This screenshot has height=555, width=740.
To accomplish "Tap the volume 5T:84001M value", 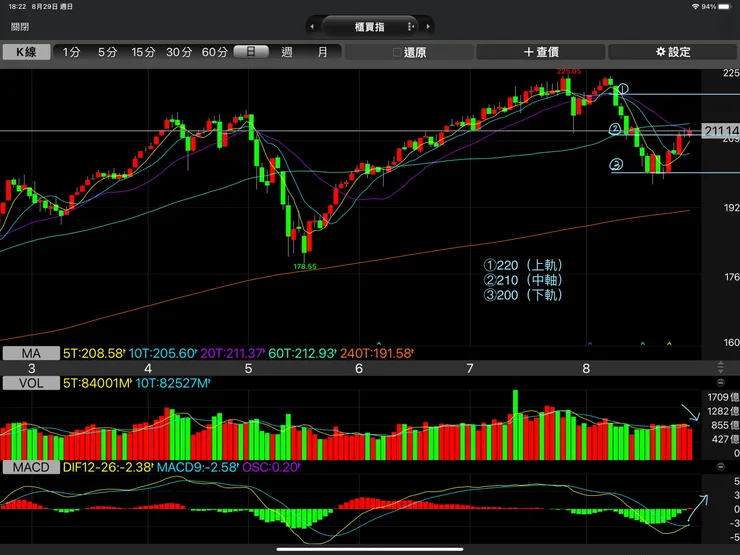I will tap(97, 383).
